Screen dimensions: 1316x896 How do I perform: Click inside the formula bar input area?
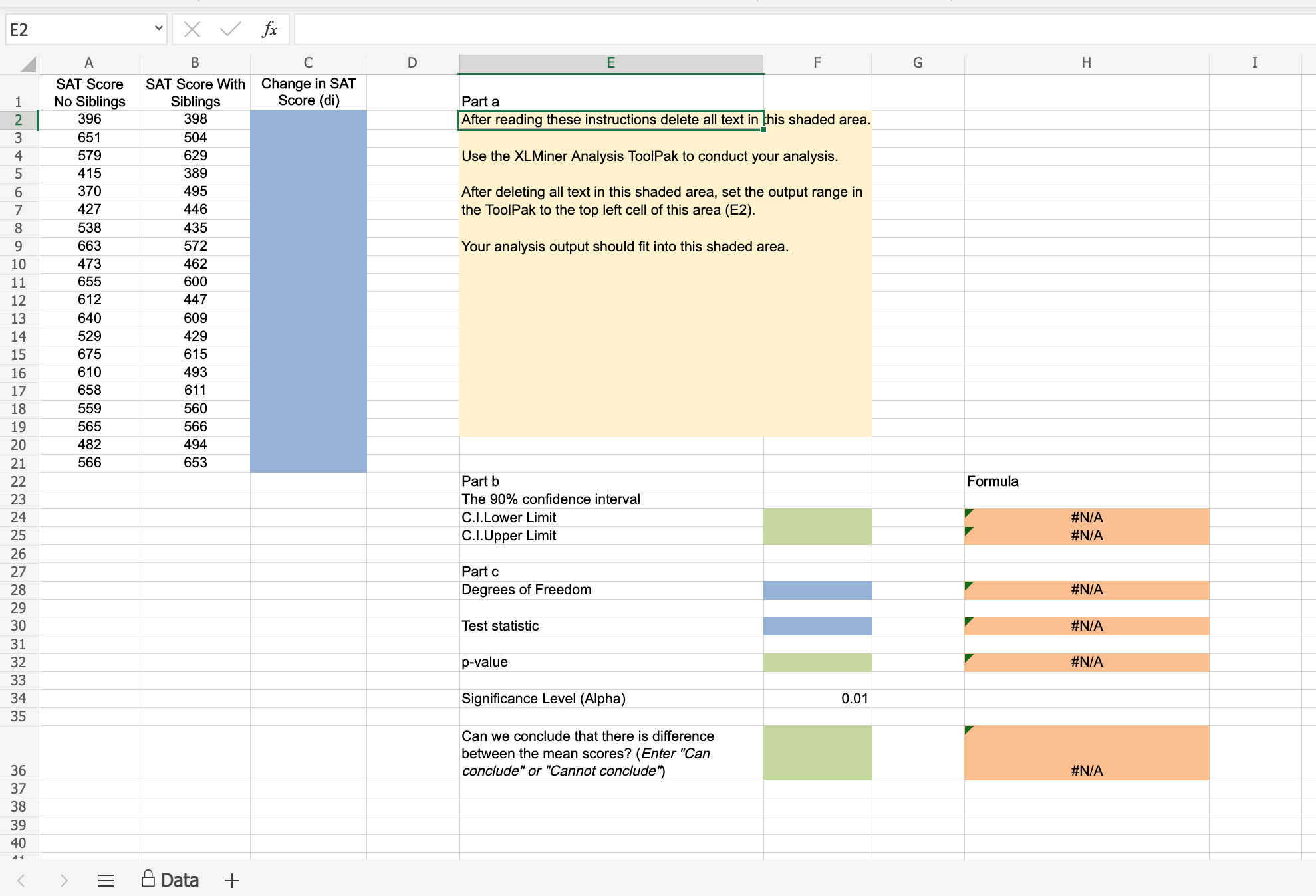pyautogui.click(x=598, y=29)
